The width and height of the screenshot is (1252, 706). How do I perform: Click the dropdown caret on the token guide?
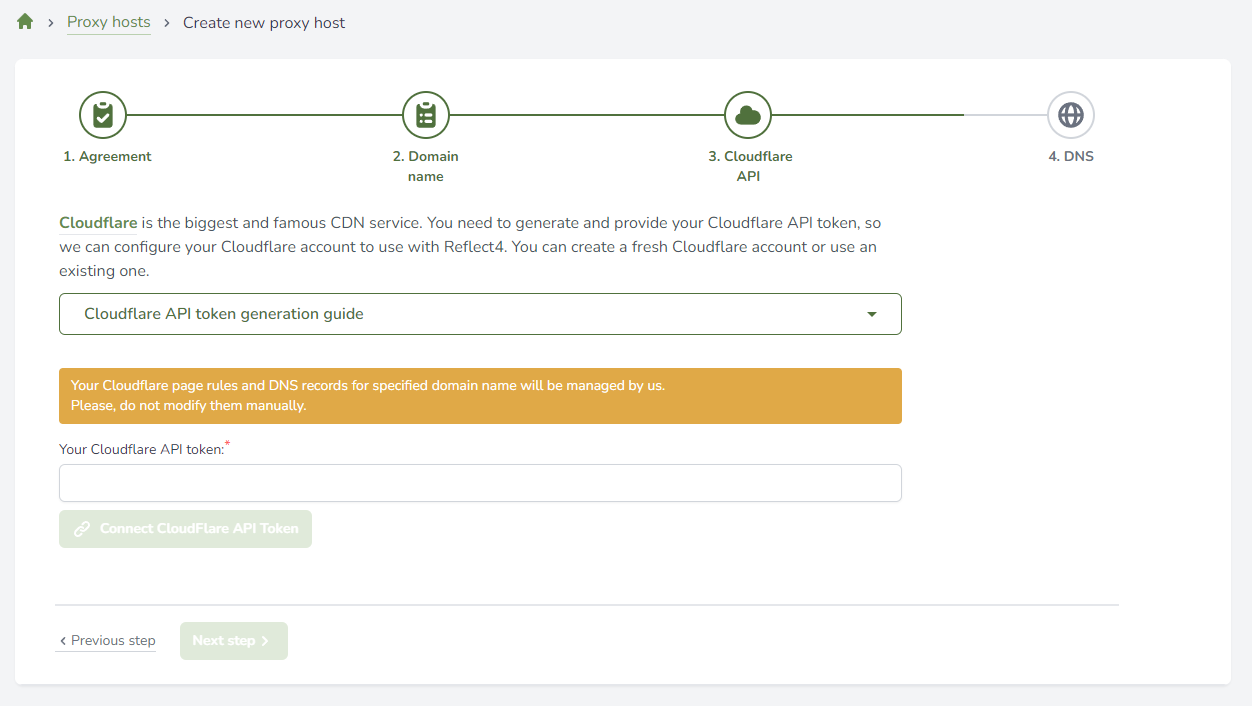pyautogui.click(x=872, y=314)
